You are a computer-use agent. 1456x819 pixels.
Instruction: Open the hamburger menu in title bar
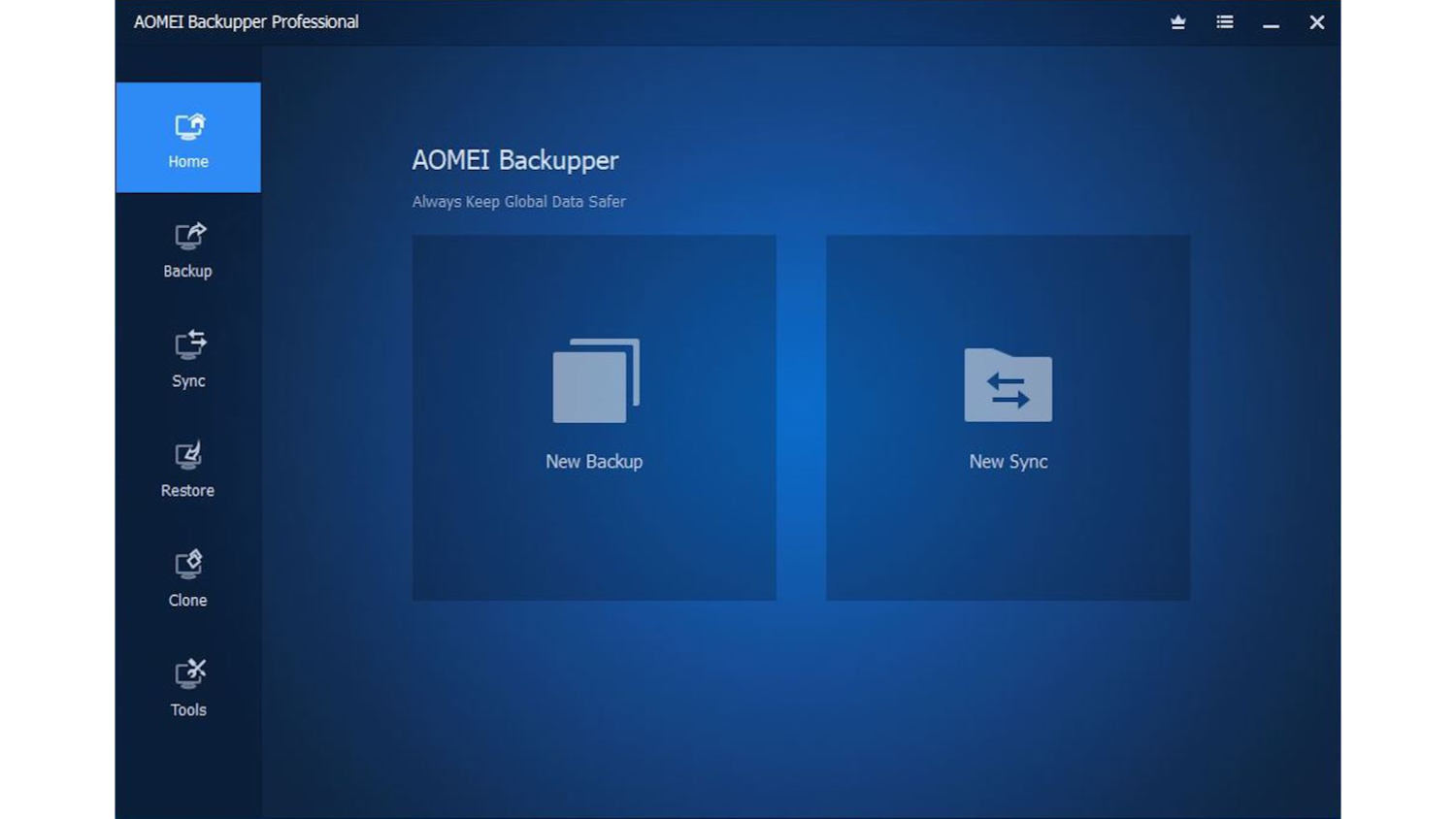(x=1225, y=21)
